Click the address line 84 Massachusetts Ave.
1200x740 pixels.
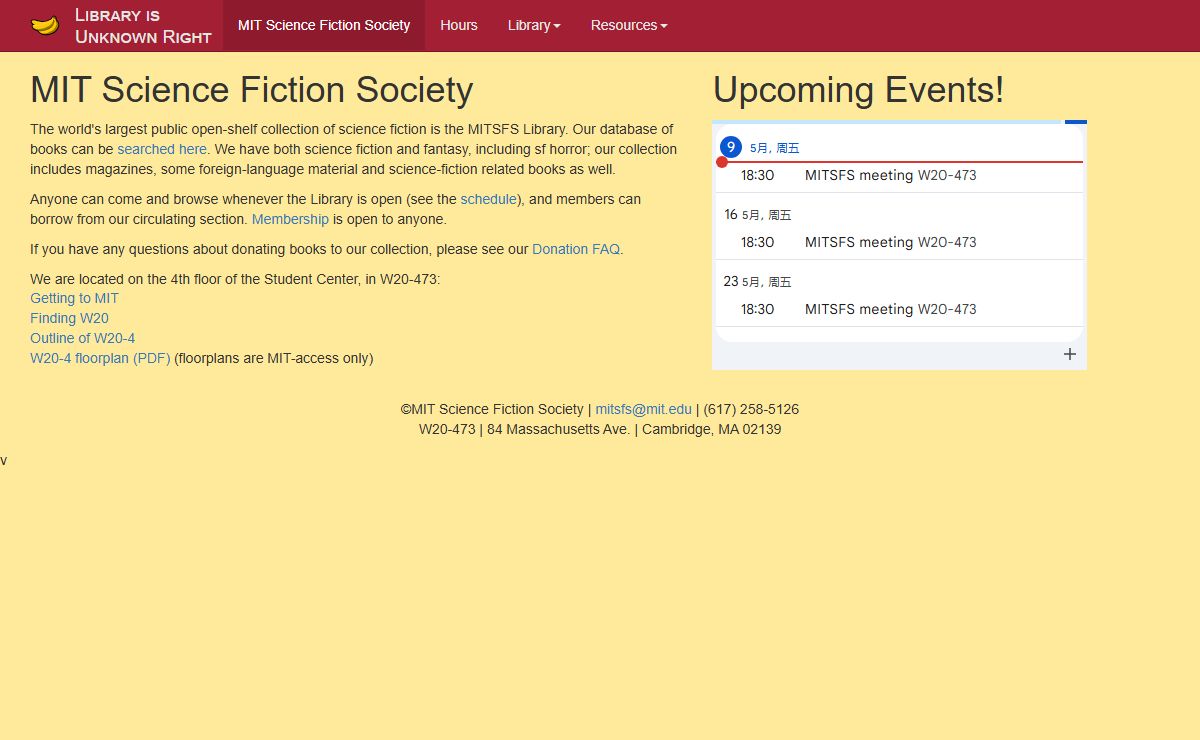559,429
